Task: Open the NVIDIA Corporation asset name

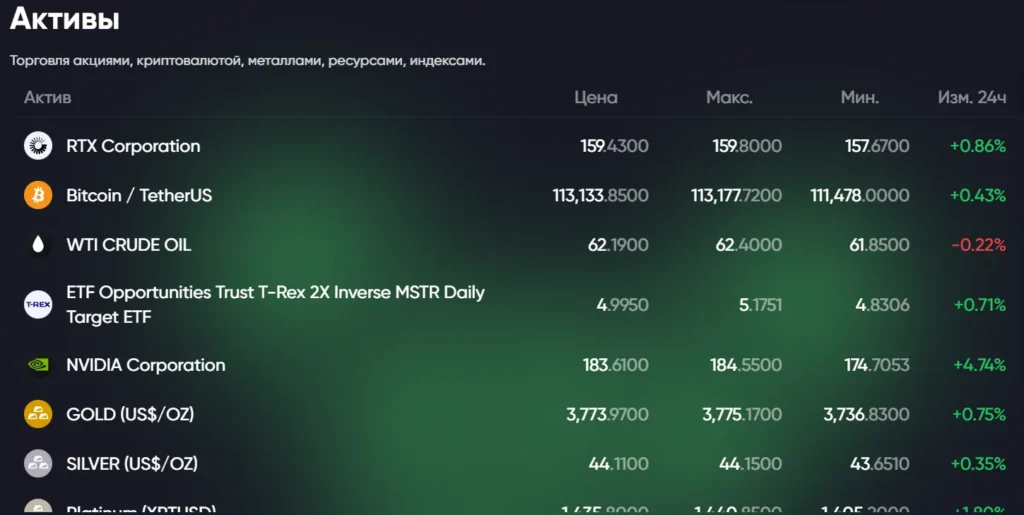Action: (x=146, y=365)
